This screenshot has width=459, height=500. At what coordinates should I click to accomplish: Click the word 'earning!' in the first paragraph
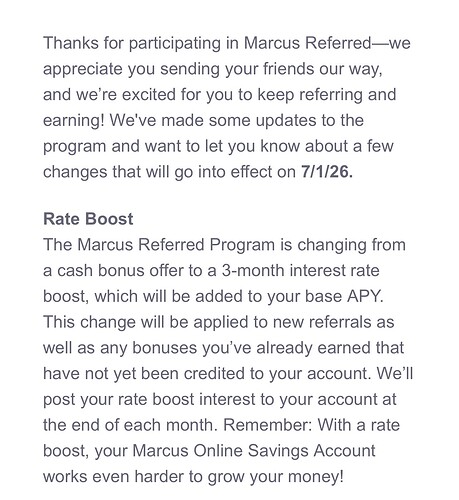pos(74,121)
